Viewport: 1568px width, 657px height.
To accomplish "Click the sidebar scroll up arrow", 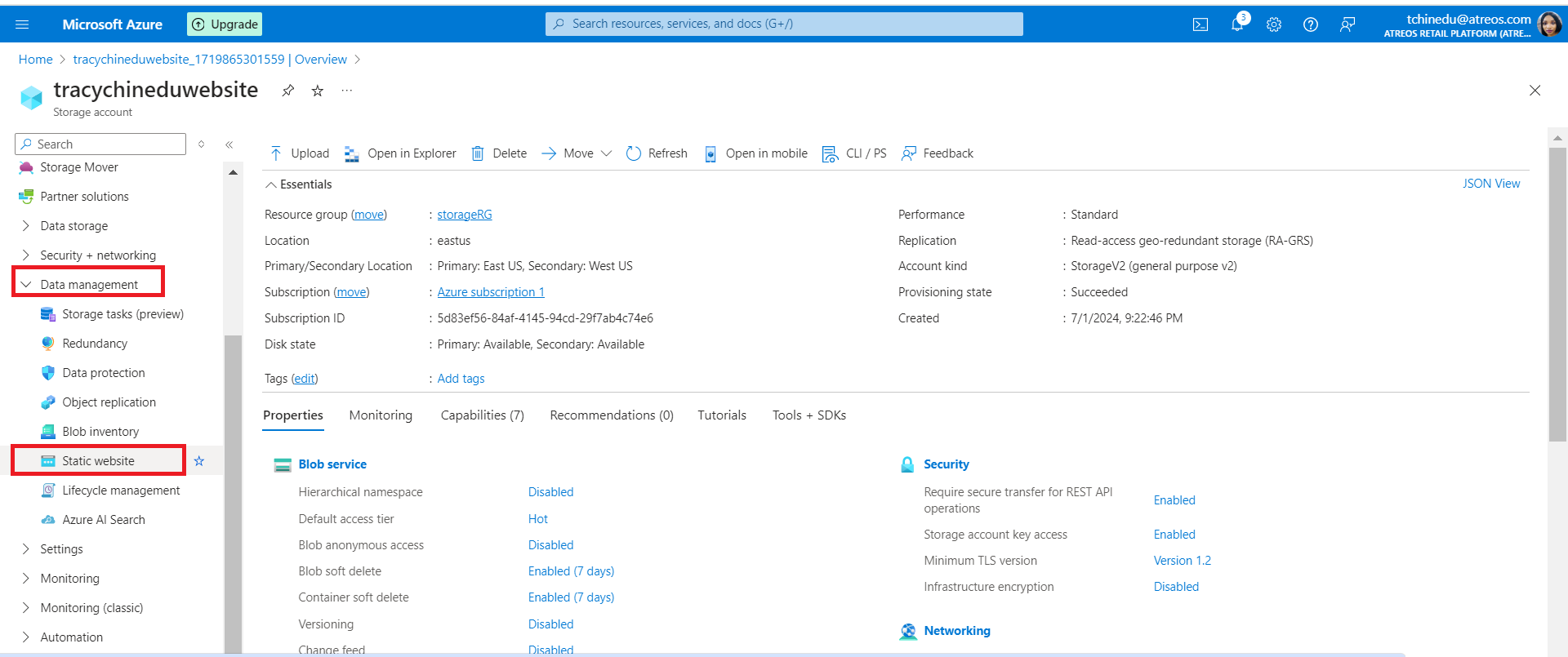I will (234, 173).
